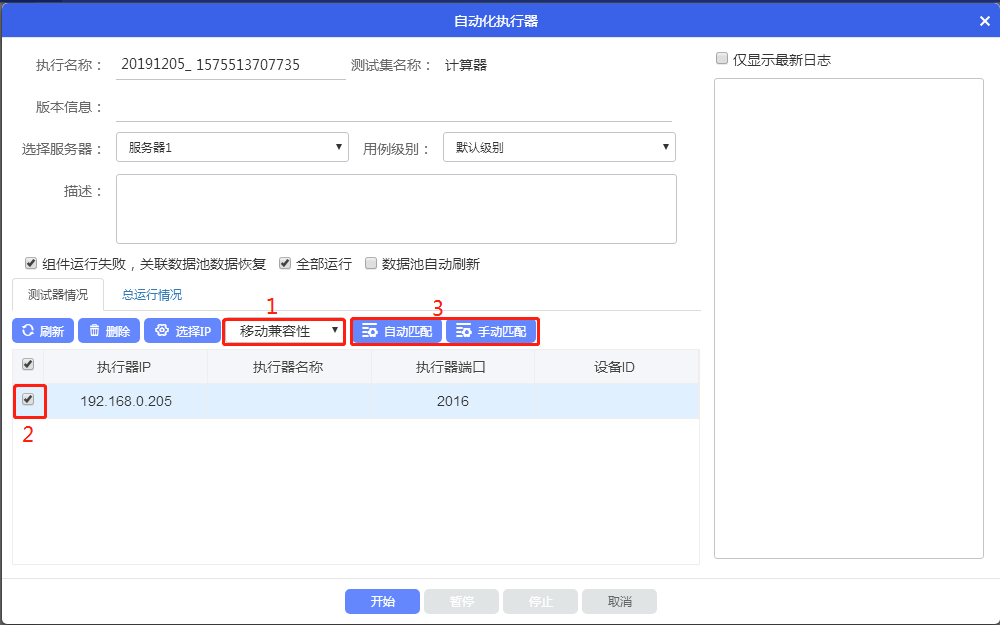This screenshot has height=625, width=1000.
Task: Click the 版本信息 input field
Action: point(394,108)
